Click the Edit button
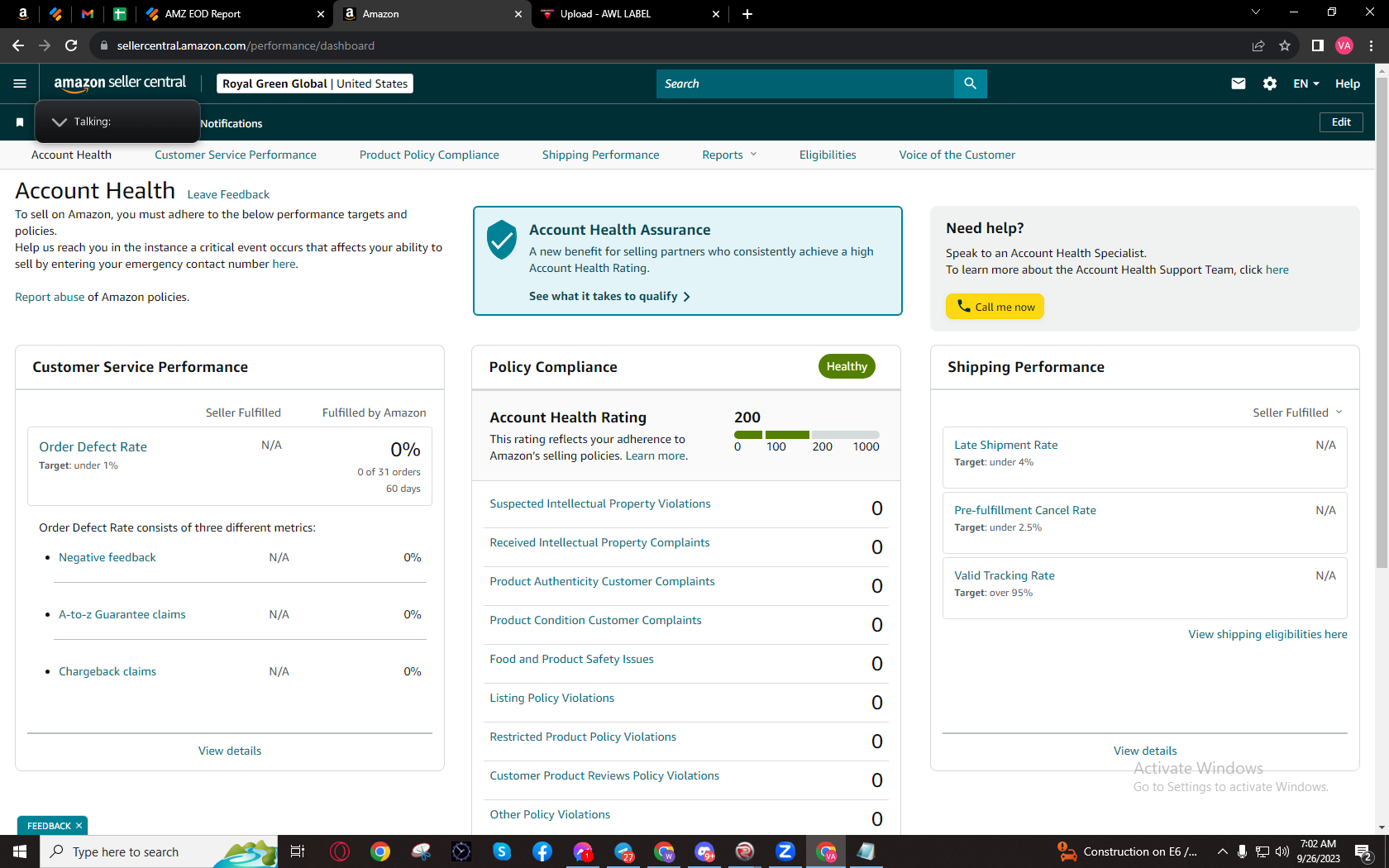 (1341, 122)
